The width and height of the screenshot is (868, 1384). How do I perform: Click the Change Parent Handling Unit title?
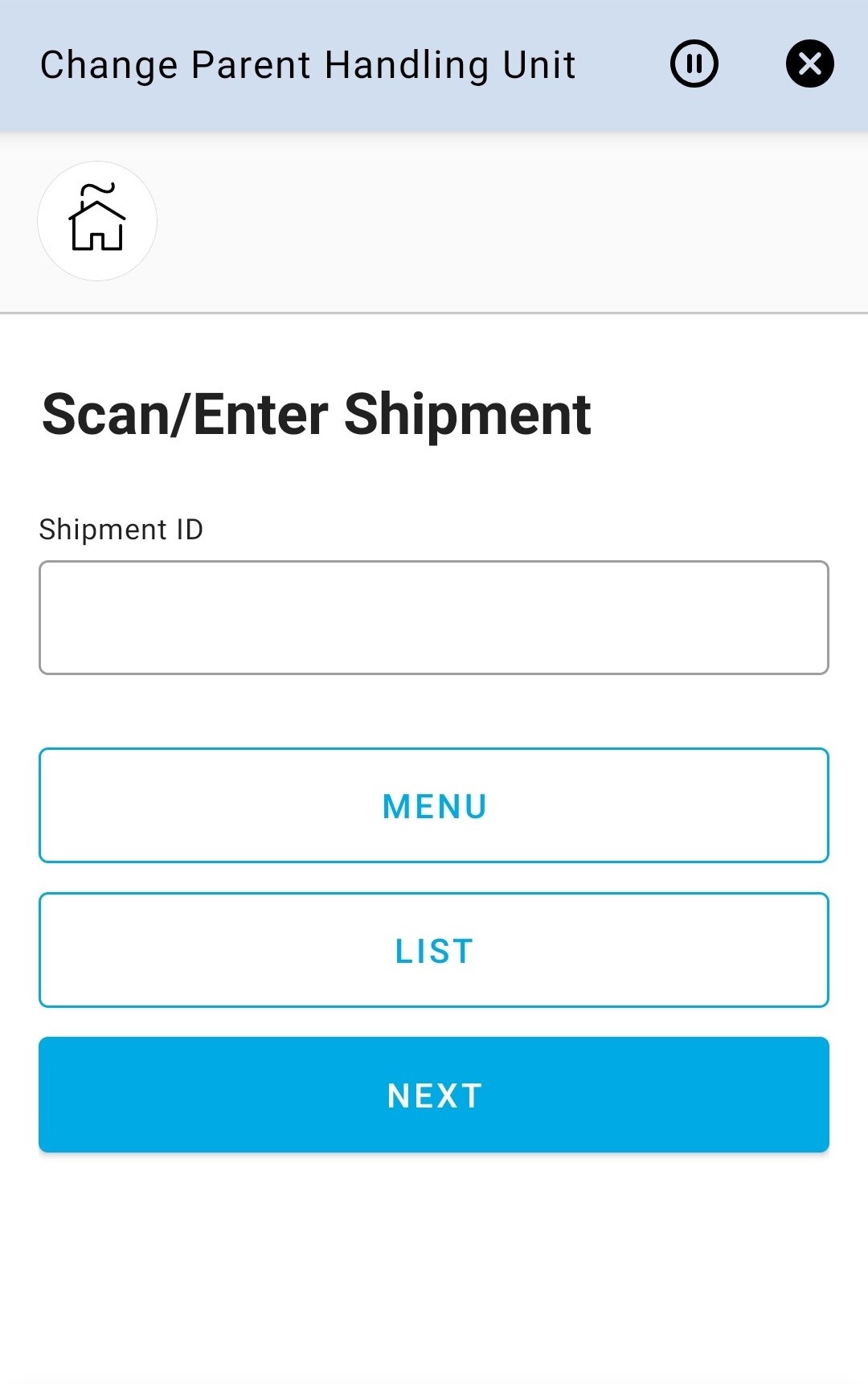point(308,65)
